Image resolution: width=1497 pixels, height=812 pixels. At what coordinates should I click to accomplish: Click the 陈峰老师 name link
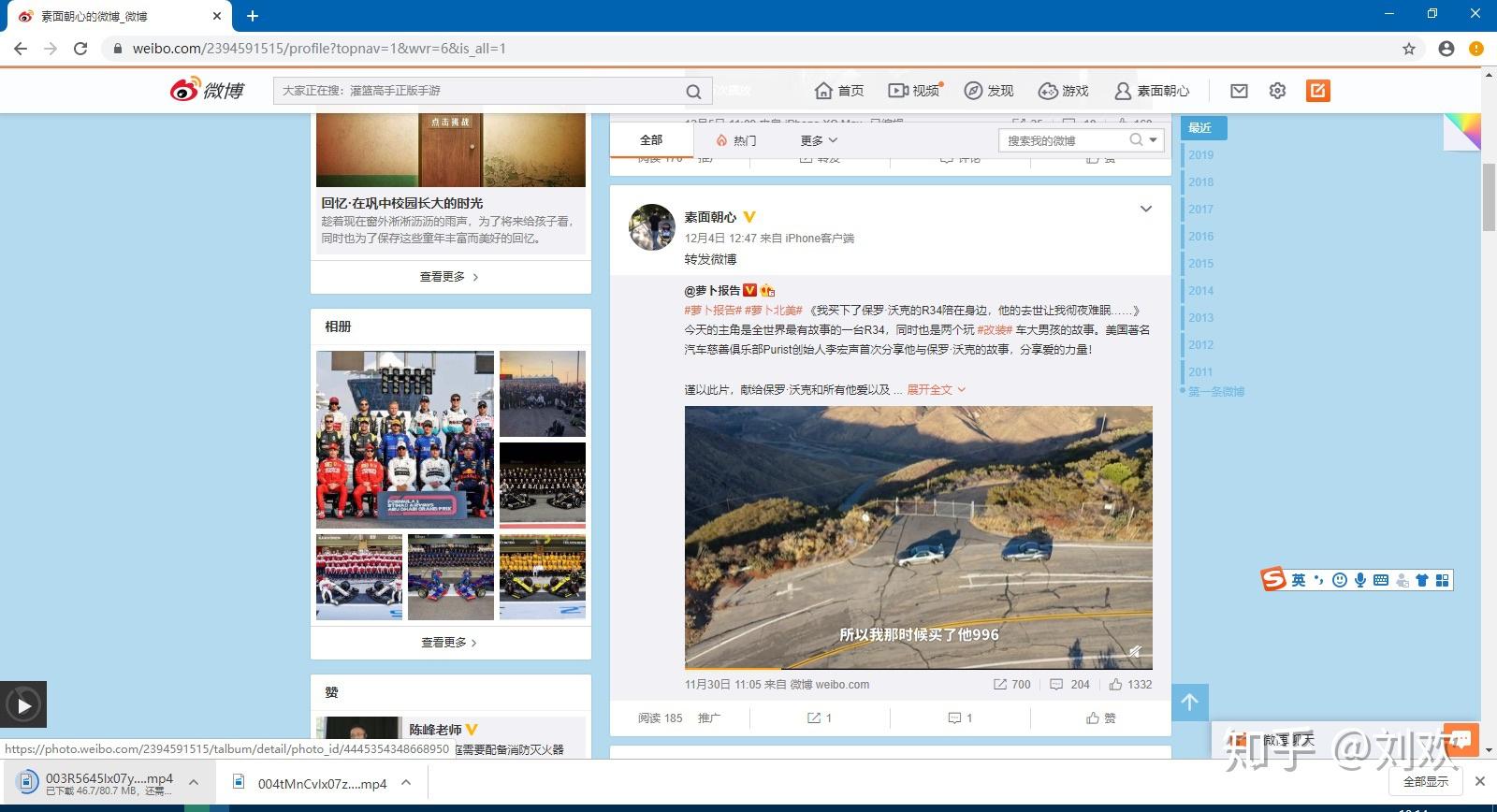[435, 730]
